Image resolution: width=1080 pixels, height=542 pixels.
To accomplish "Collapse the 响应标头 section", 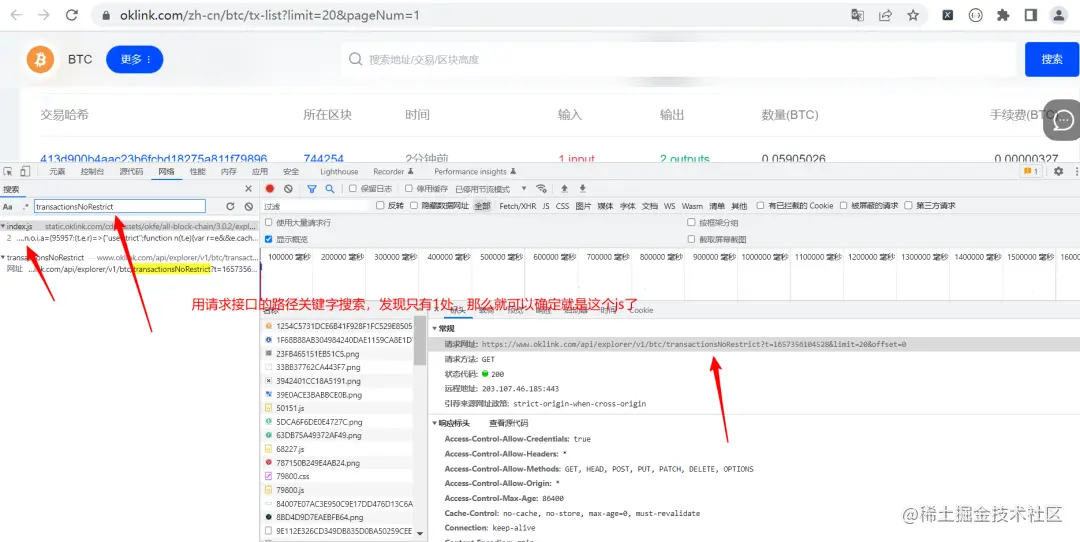I will click(435, 423).
